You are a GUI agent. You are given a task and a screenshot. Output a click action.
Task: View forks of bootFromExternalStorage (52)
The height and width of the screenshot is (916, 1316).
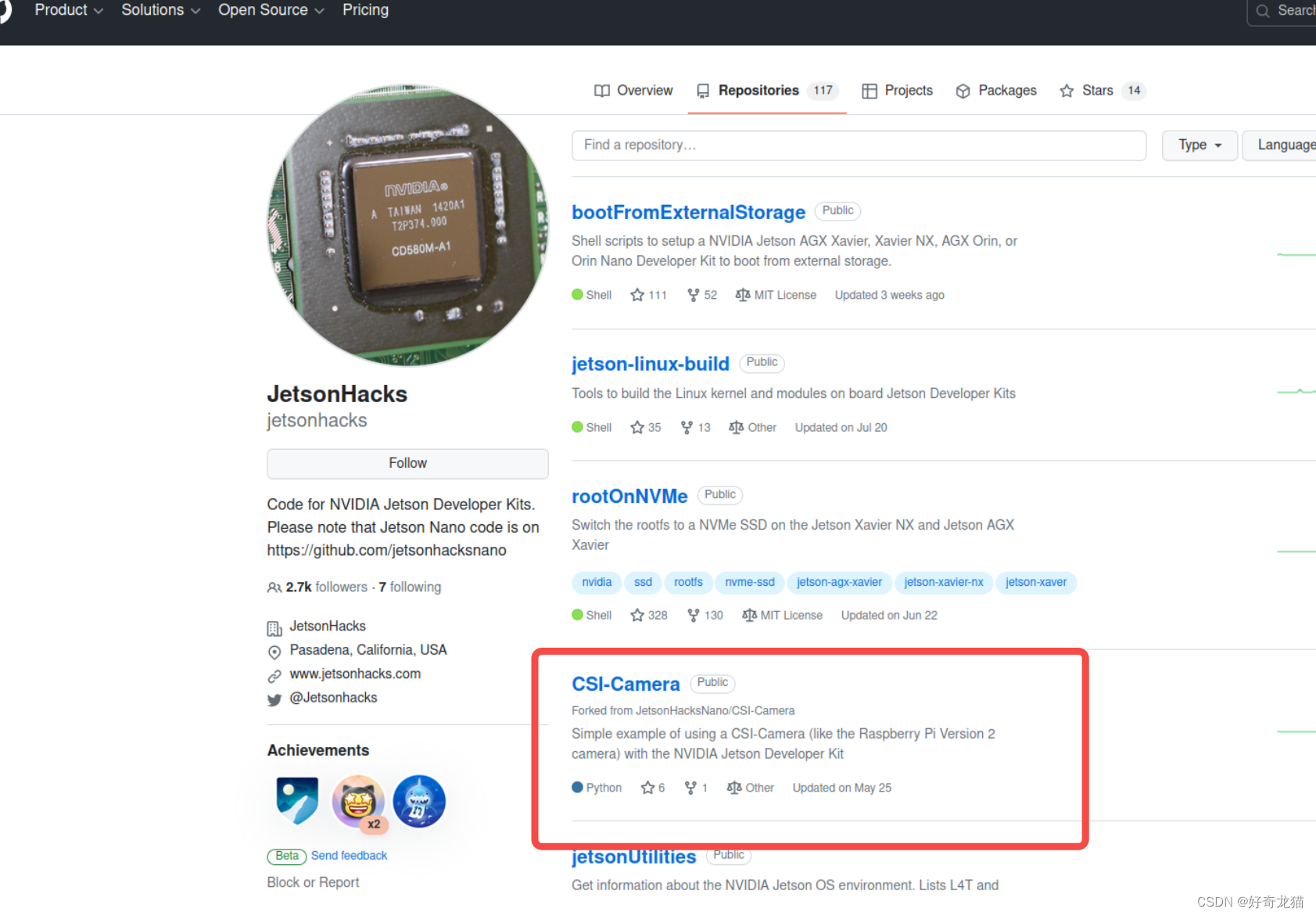click(x=701, y=295)
